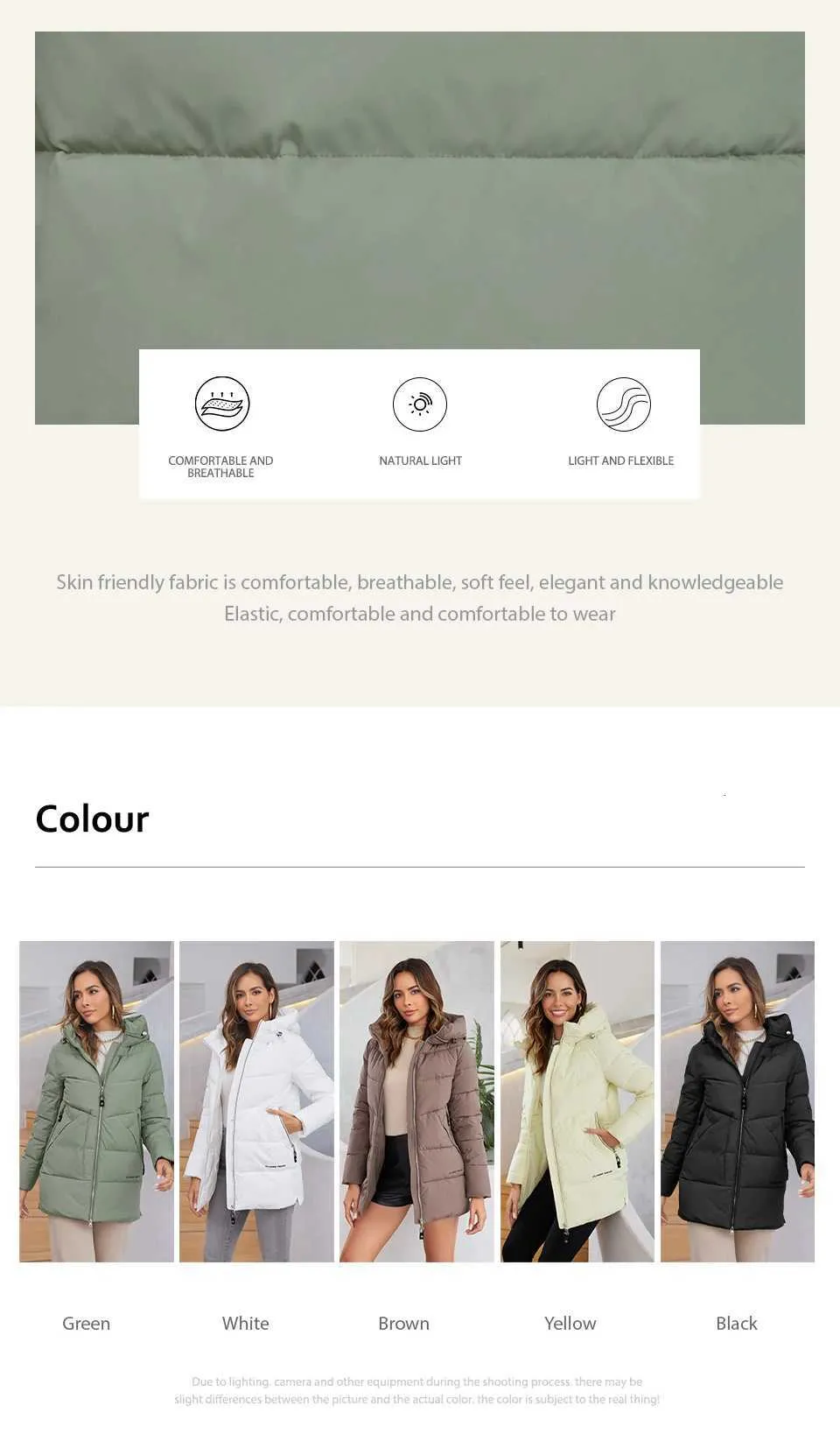Click the comfortable and breathable fabric icon
This screenshot has height=1455, width=840.
point(222,404)
